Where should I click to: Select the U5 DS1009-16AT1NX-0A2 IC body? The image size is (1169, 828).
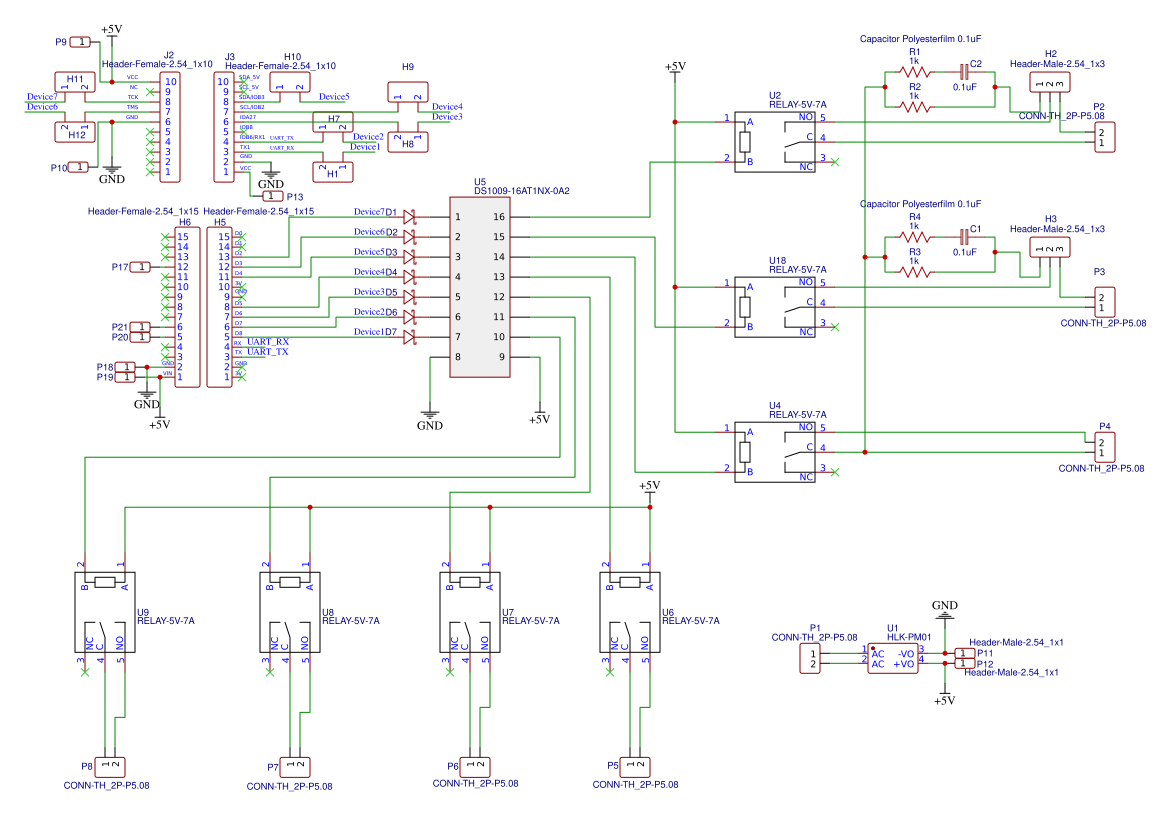coord(479,287)
